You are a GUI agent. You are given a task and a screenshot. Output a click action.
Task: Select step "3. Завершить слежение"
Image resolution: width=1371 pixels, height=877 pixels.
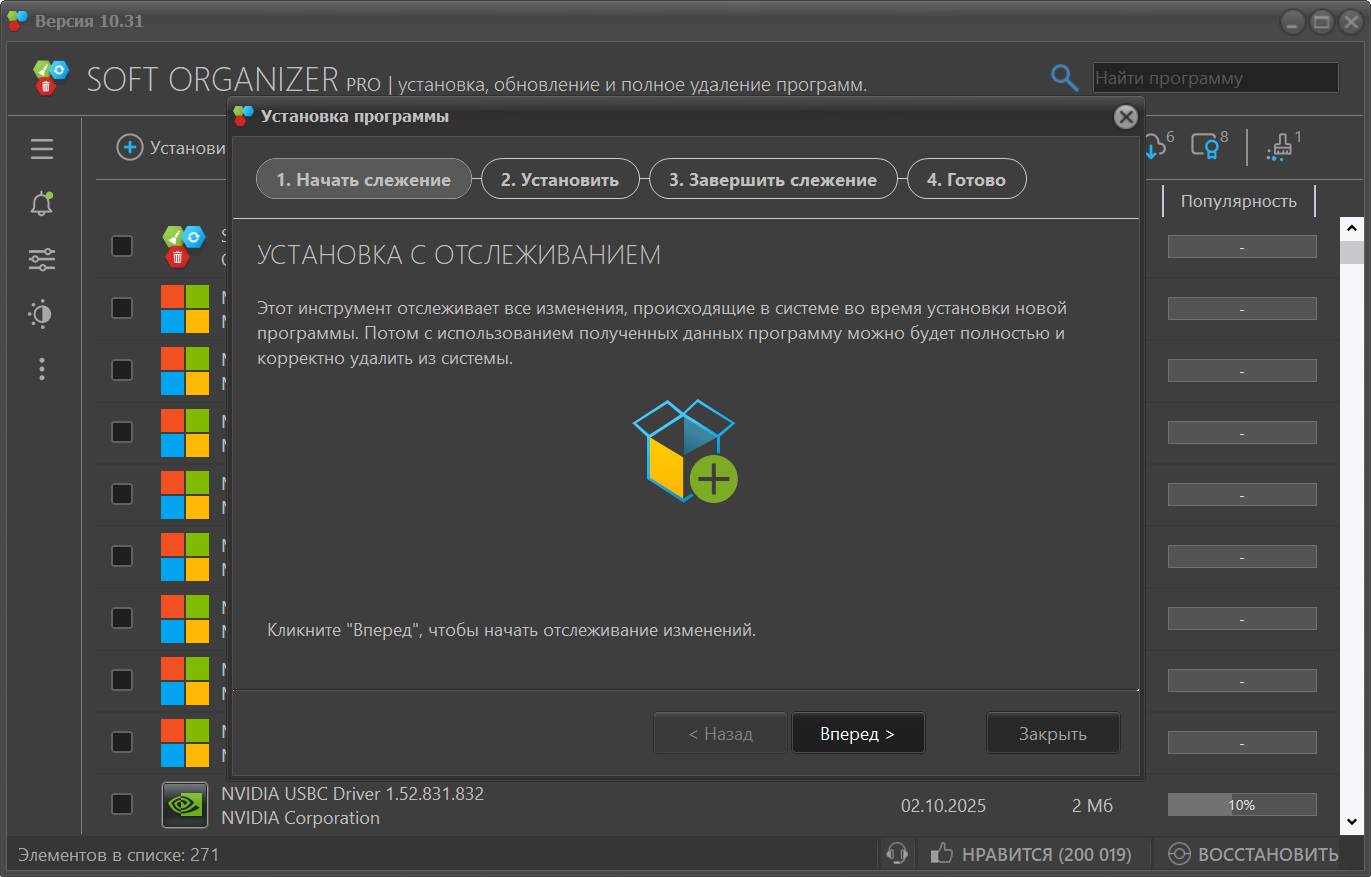pyautogui.click(x=773, y=180)
